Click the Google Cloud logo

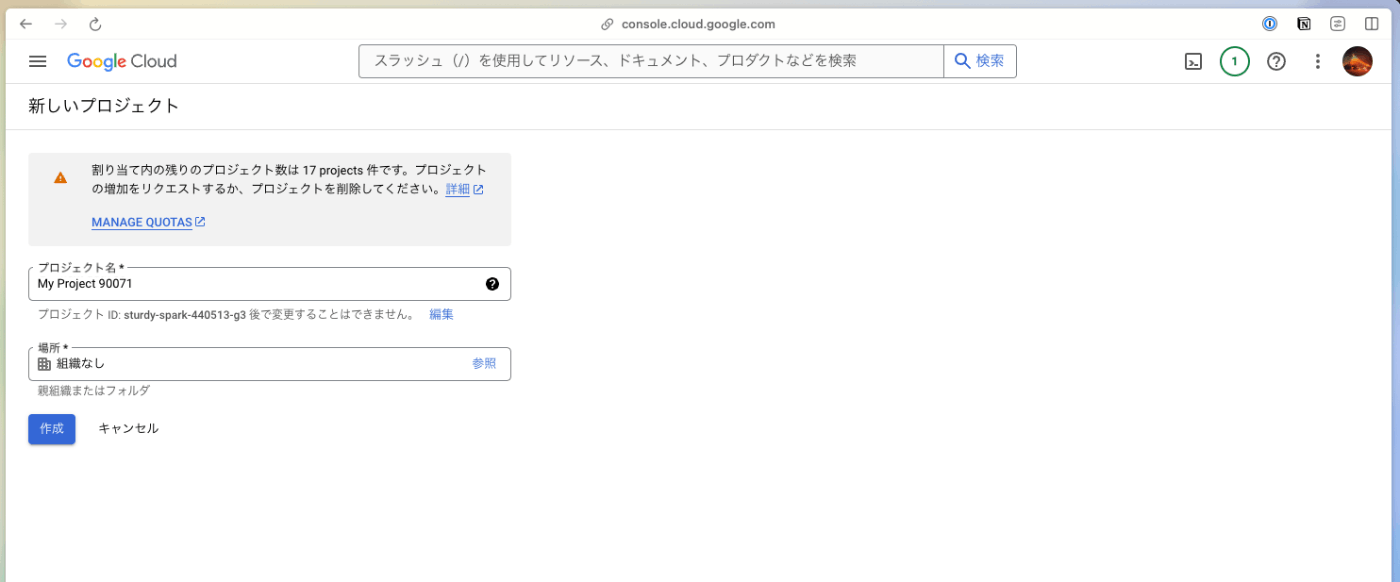pyautogui.click(x=122, y=61)
